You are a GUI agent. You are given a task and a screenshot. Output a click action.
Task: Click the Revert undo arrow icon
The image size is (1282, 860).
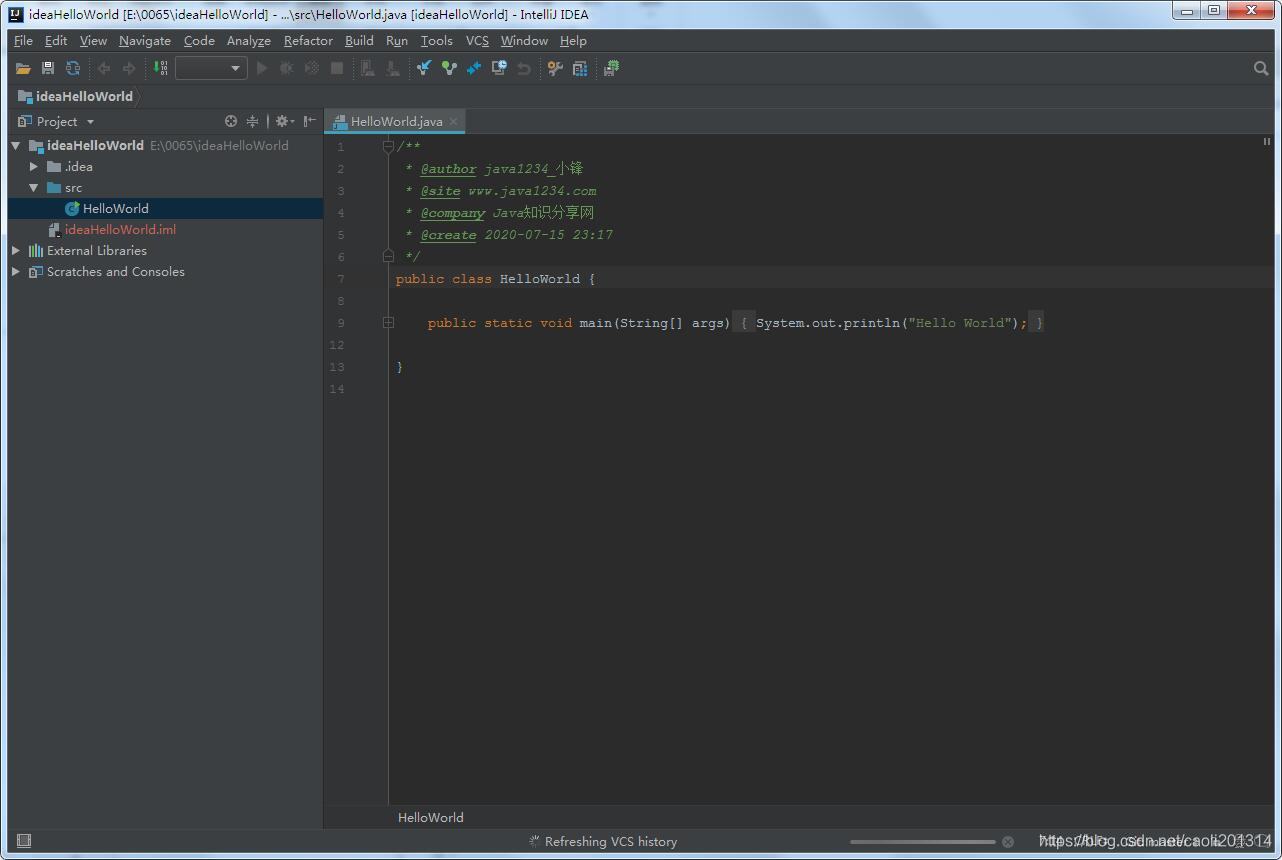524,68
